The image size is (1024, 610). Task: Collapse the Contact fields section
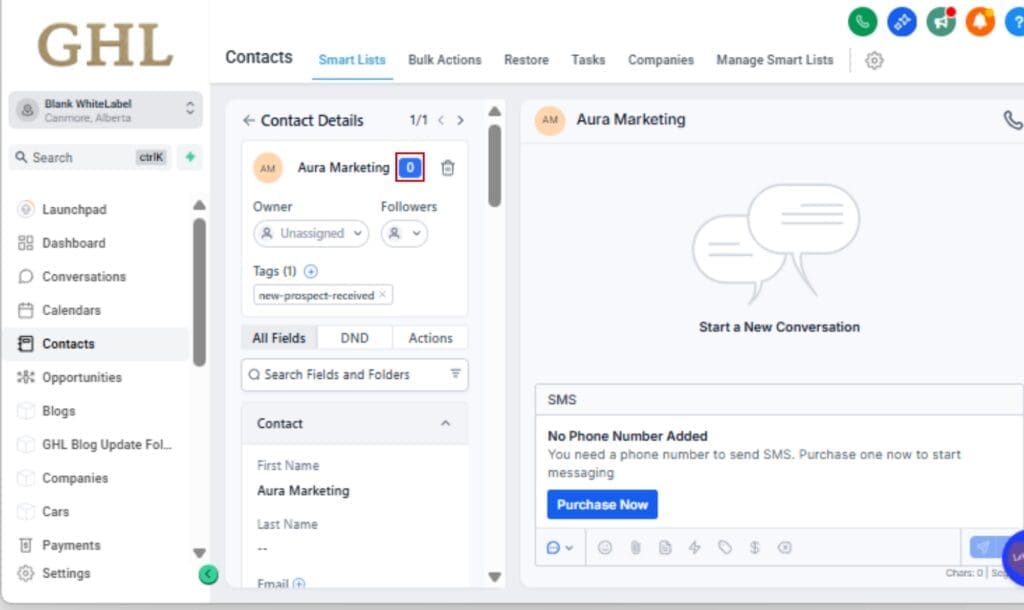point(446,423)
